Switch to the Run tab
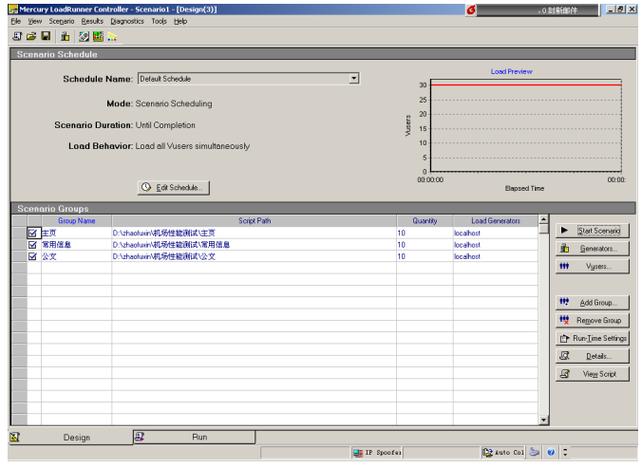Image resolution: width=642 pixels, height=468 pixels. click(194, 437)
